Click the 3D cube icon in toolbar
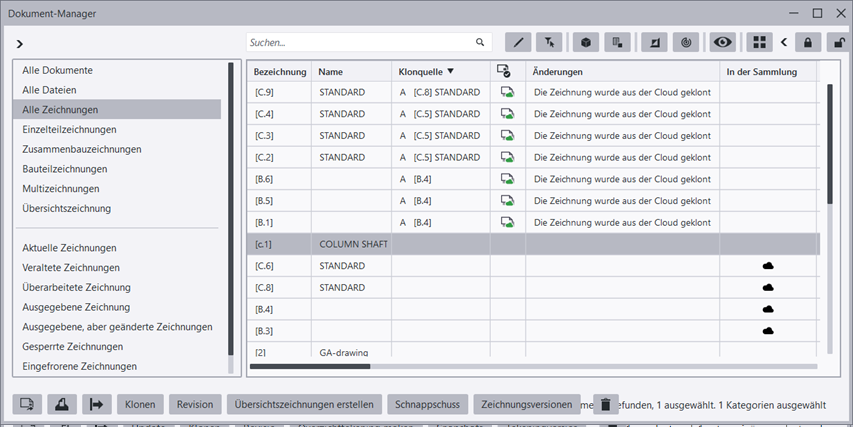The height and width of the screenshot is (427, 853). 586,43
